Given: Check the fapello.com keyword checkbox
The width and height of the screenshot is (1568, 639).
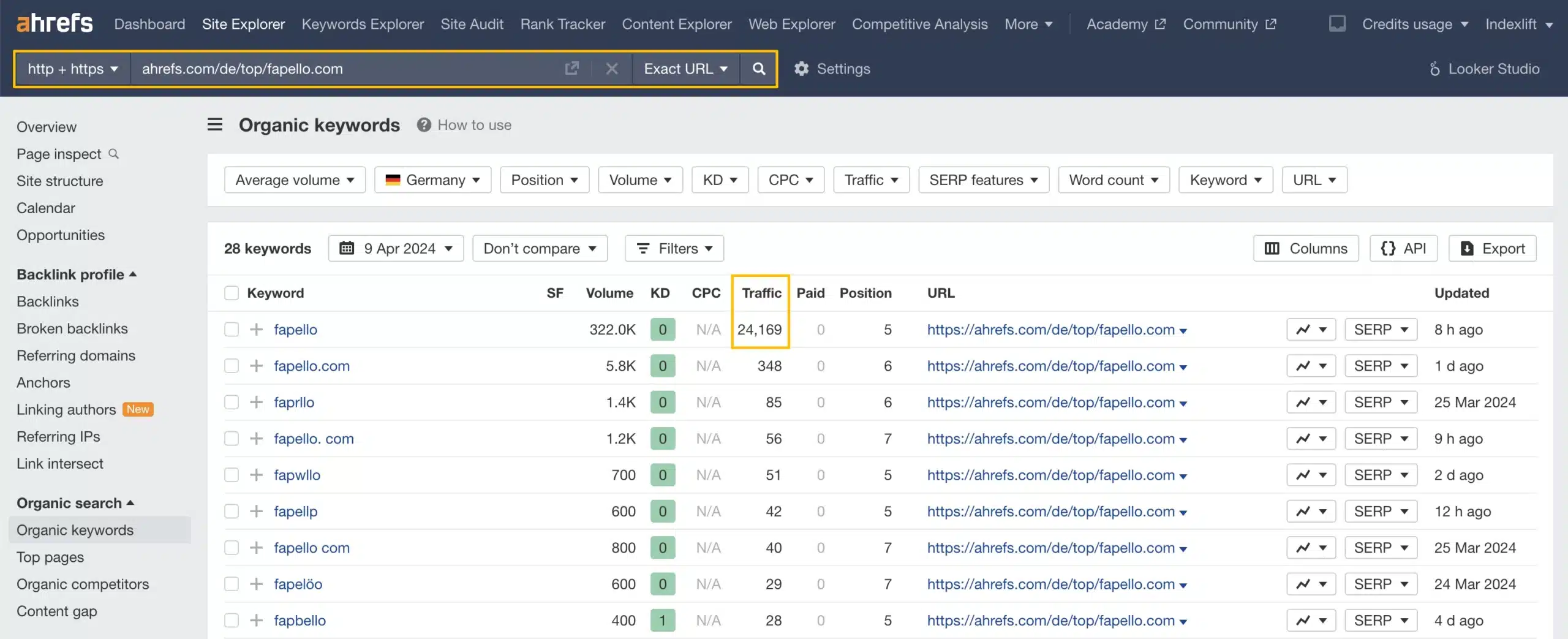Looking at the screenshot, I should [x=232, y=366].
